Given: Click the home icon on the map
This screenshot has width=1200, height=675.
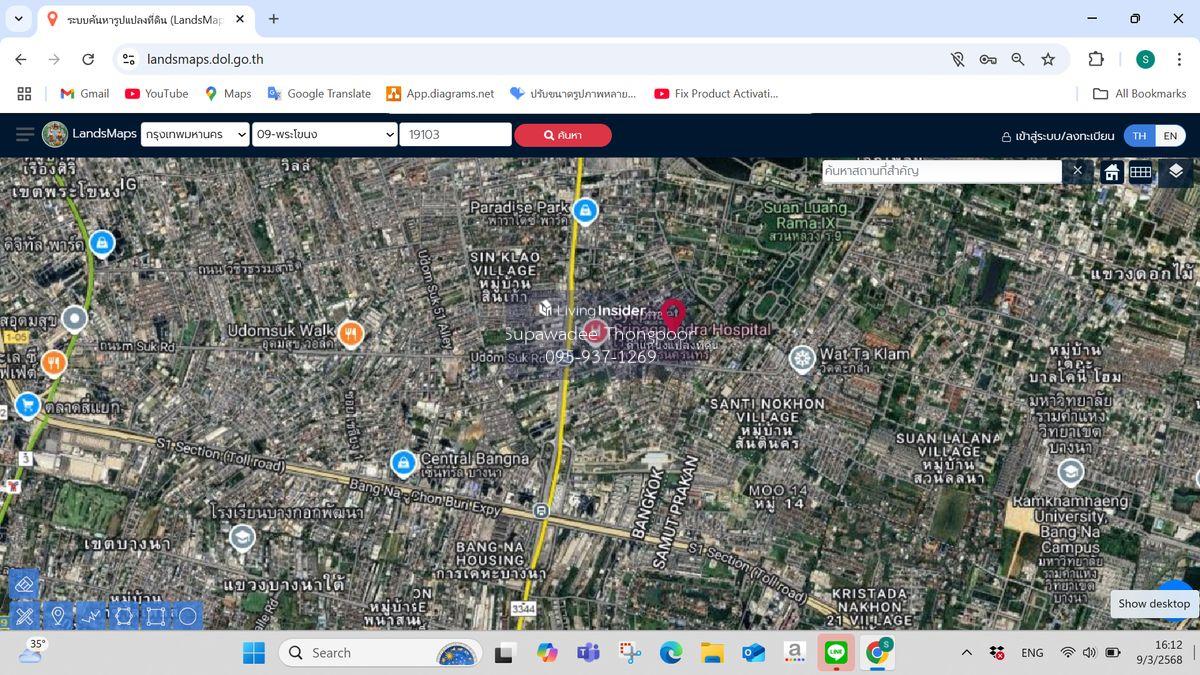Looking at the screenshot, I should click(1111, 172).
